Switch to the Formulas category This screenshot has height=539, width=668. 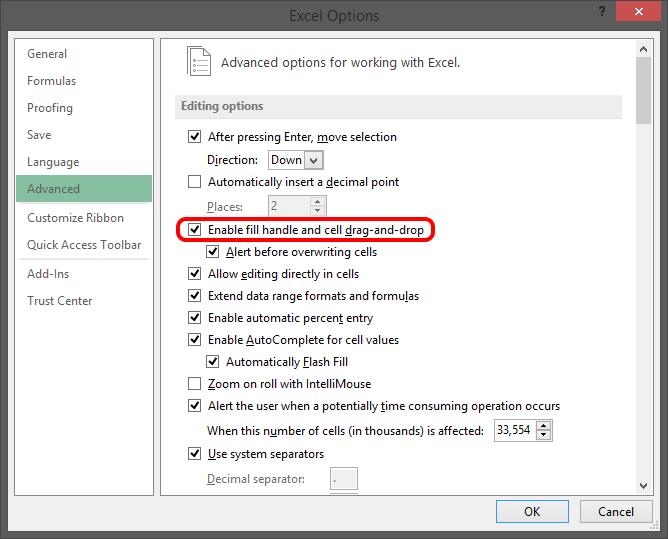tap(51, 81)
